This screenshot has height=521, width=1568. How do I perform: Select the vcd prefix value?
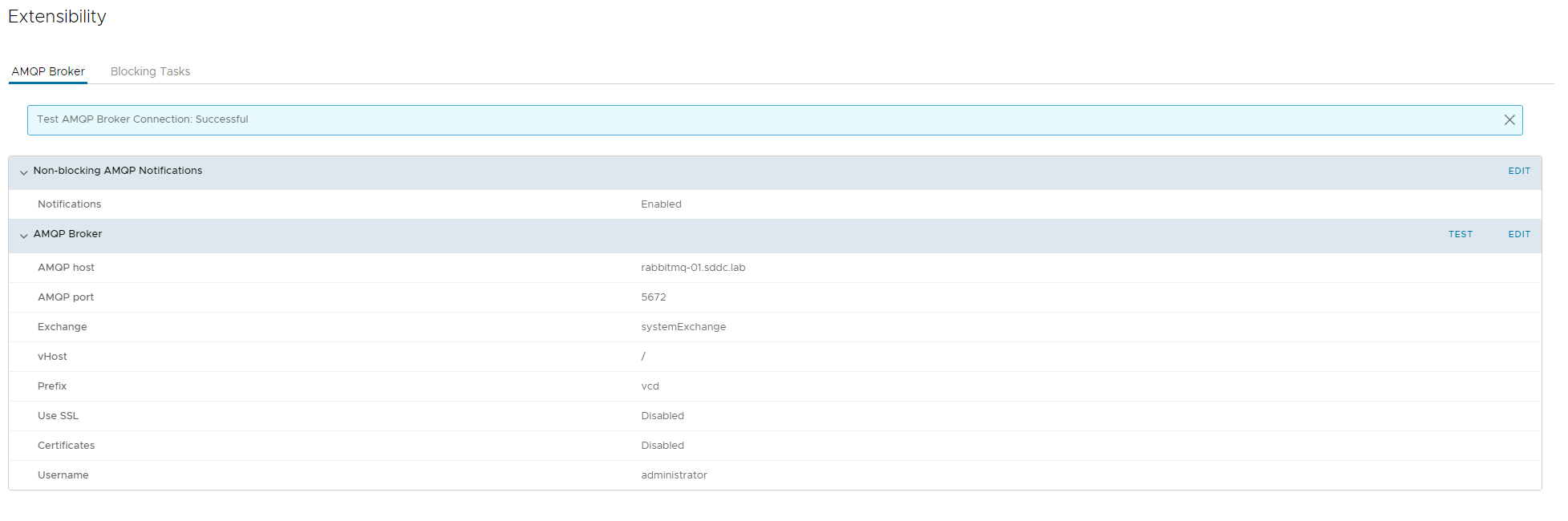tap(650, 386)
